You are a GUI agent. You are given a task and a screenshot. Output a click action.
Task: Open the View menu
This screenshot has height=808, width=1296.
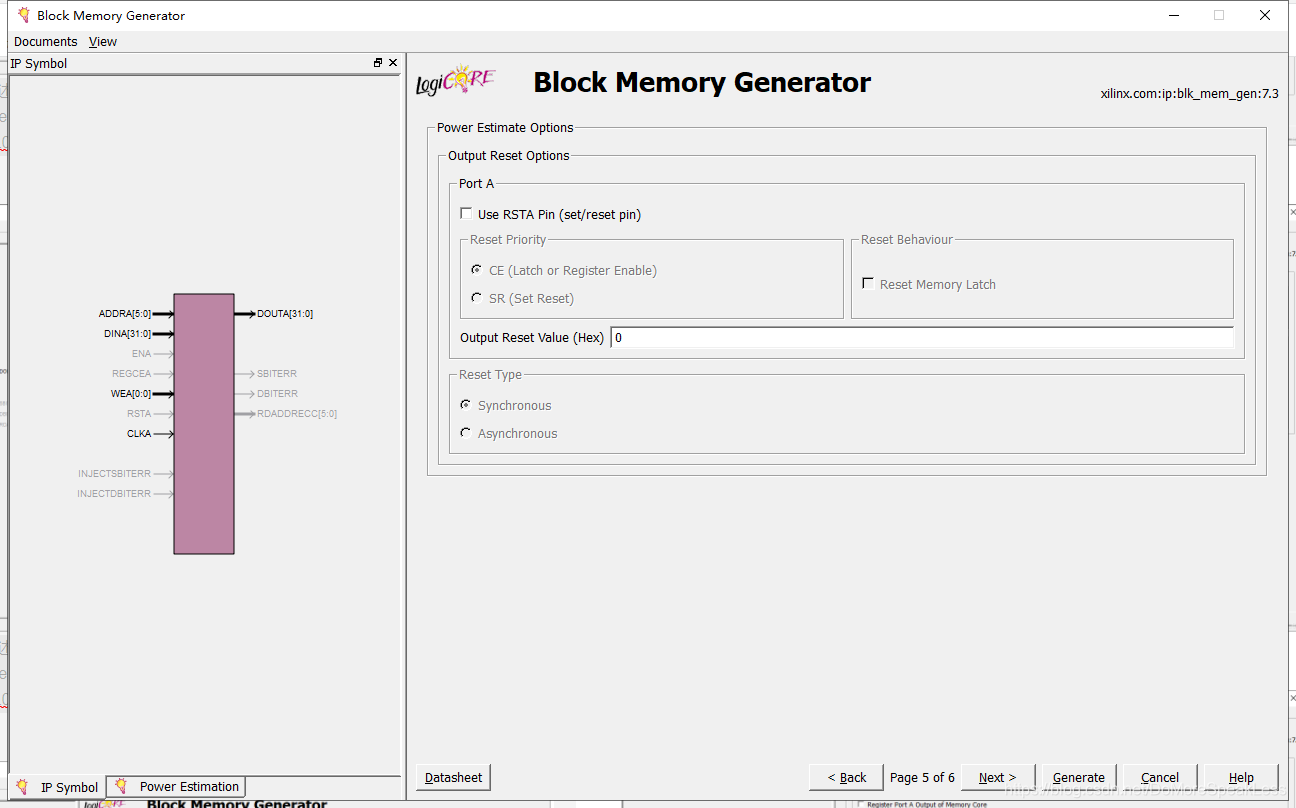[103, 41]
